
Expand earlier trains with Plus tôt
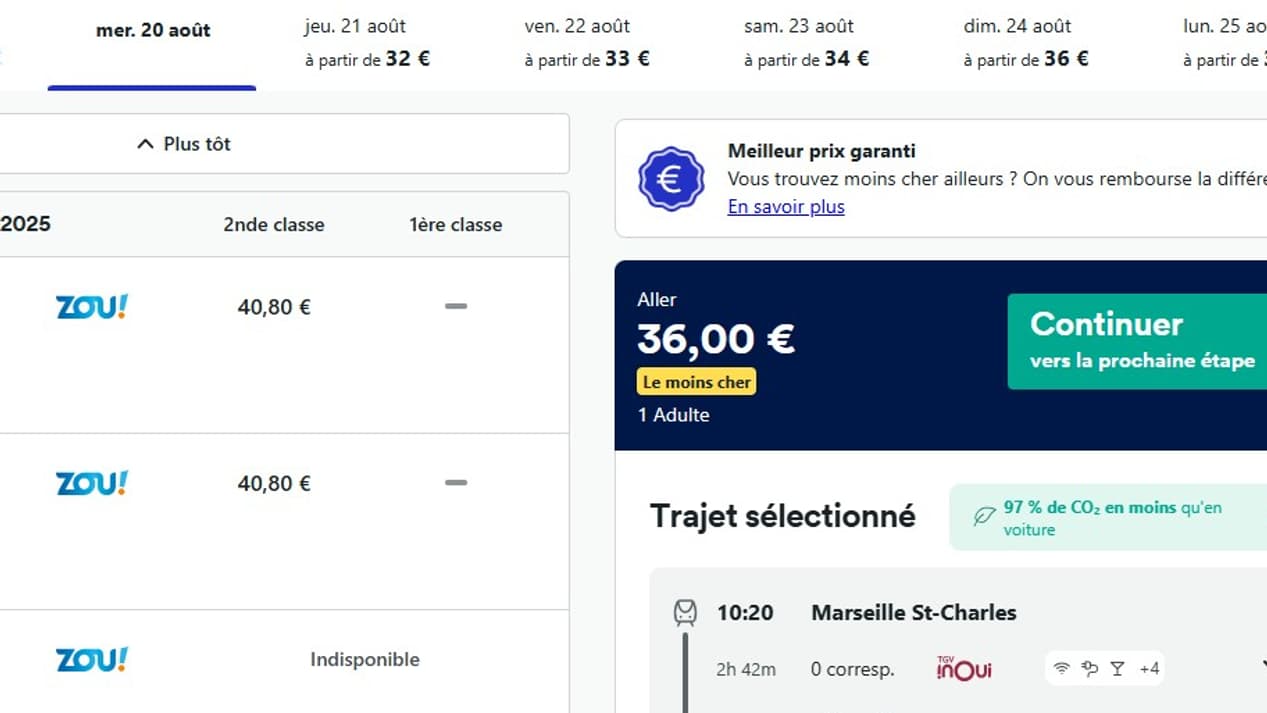pos(183,144)
